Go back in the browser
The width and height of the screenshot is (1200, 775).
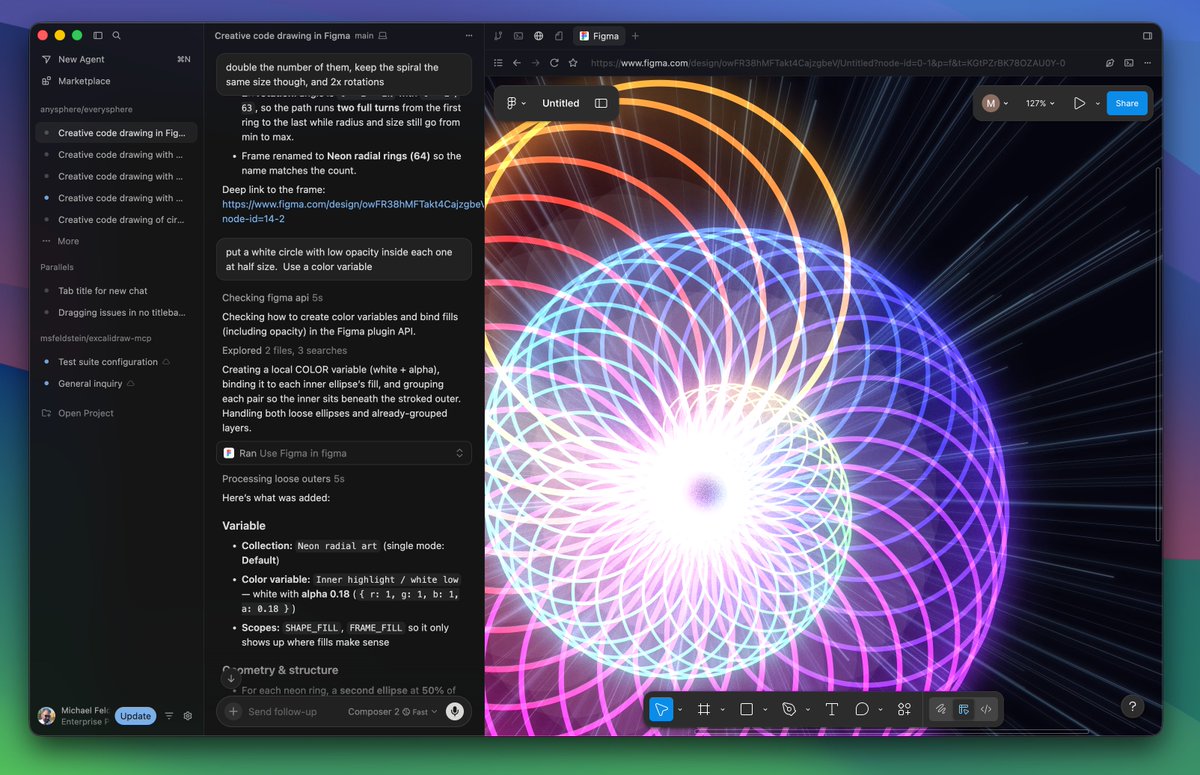(516, 63)
